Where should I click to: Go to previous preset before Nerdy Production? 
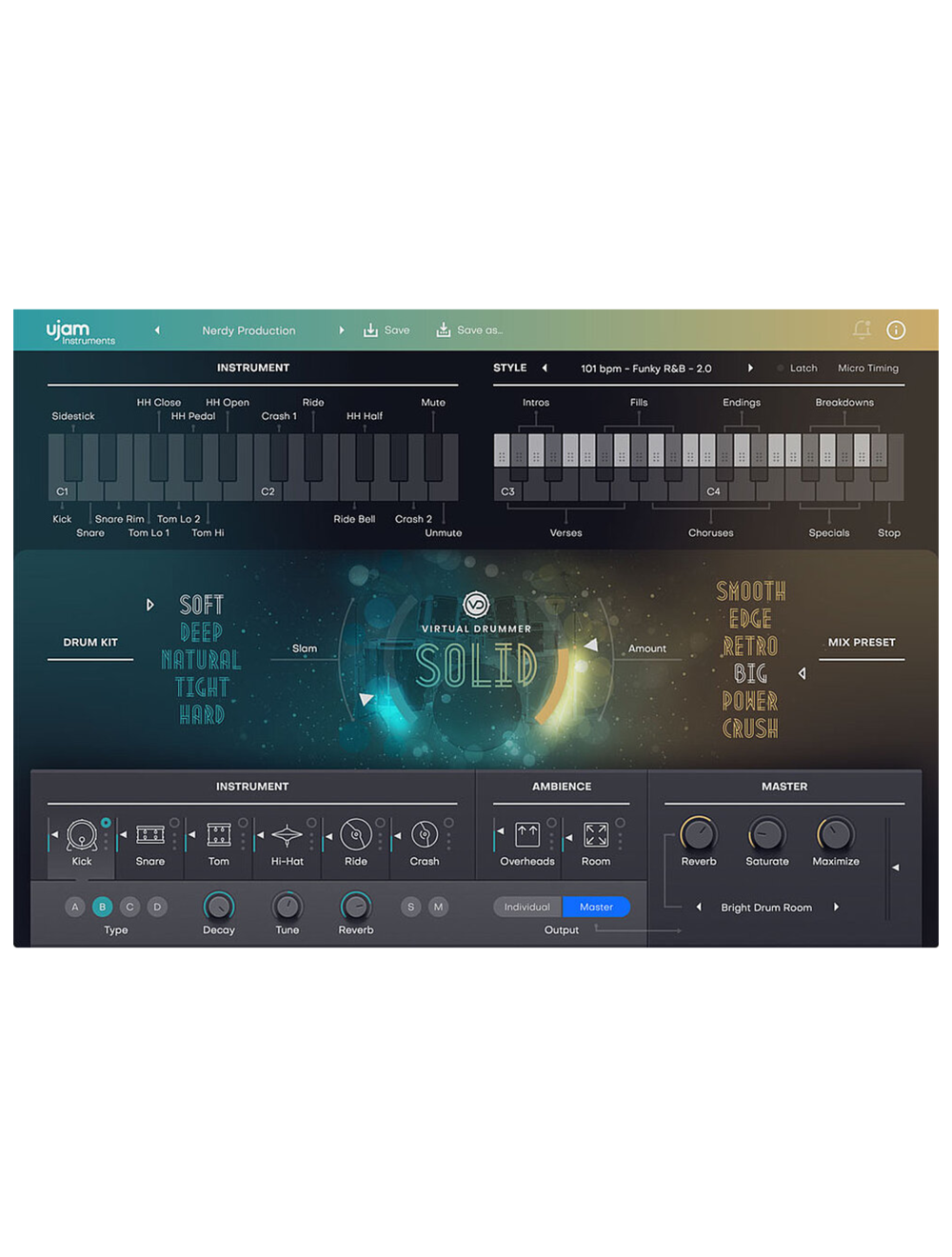pos(157,329)
